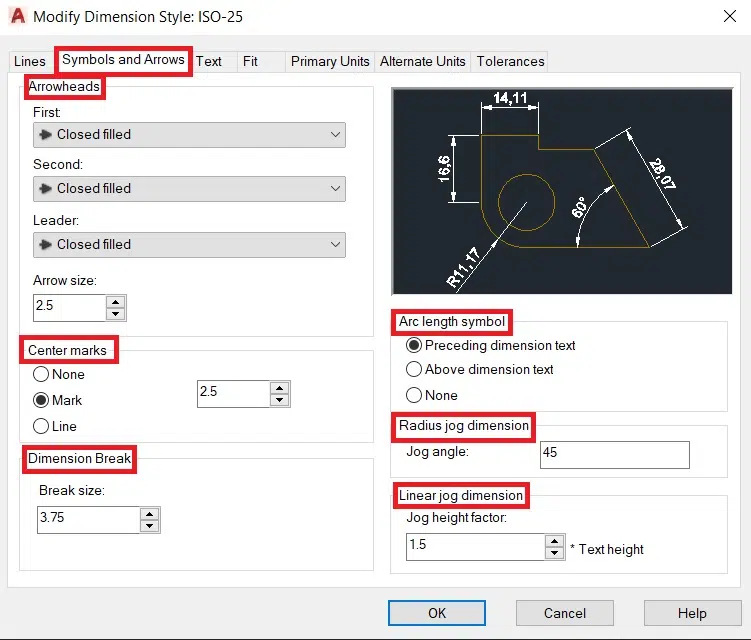Decrease Arrow size with down arrow
The width and height of the screenshot is (751, 640).
point(116,313)
